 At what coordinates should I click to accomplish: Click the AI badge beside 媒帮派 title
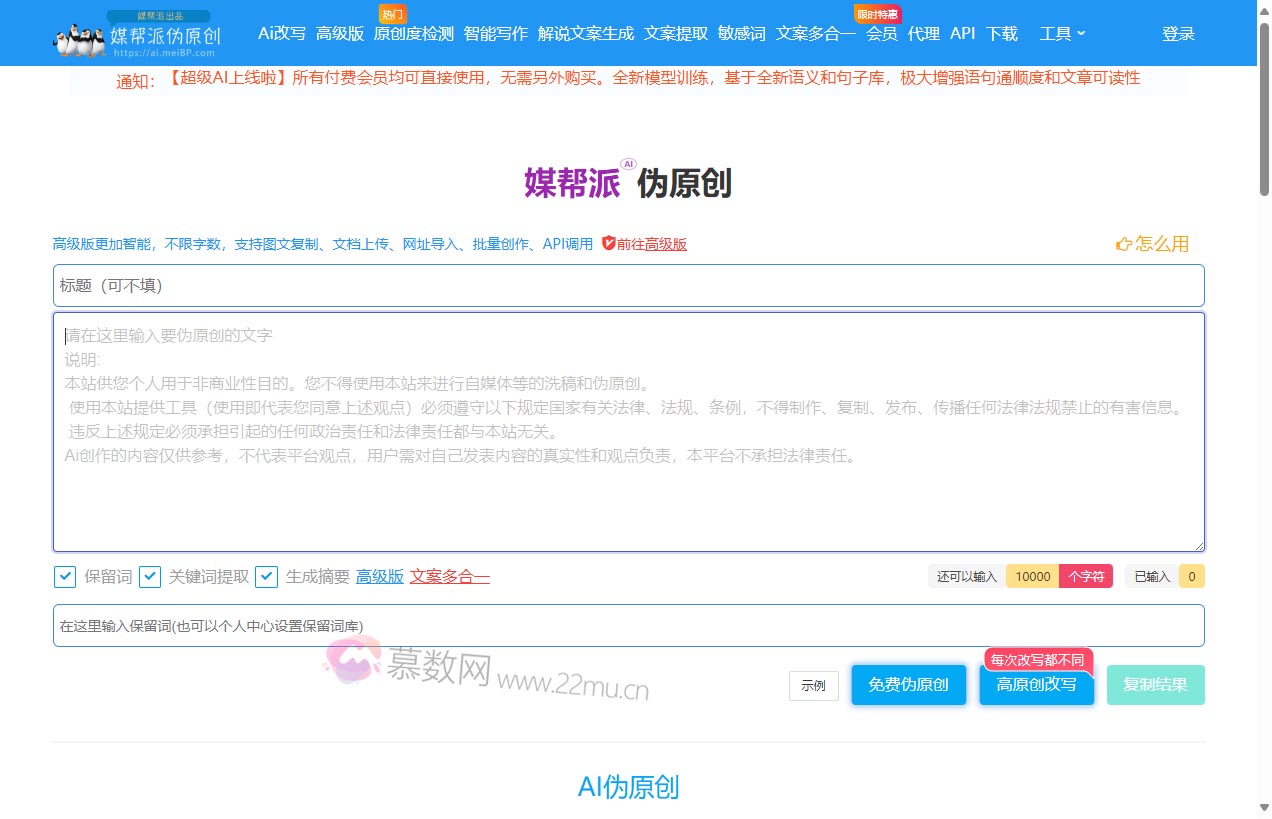pos(628,164)
